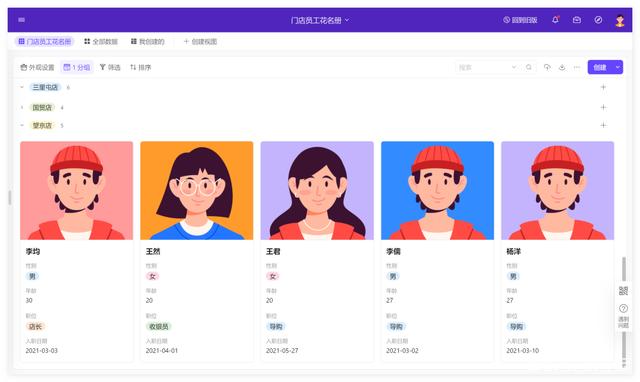This screenshot has height=382, width=640.
Task: Open the 筛选 filter option
Action: tap(110, 67)
